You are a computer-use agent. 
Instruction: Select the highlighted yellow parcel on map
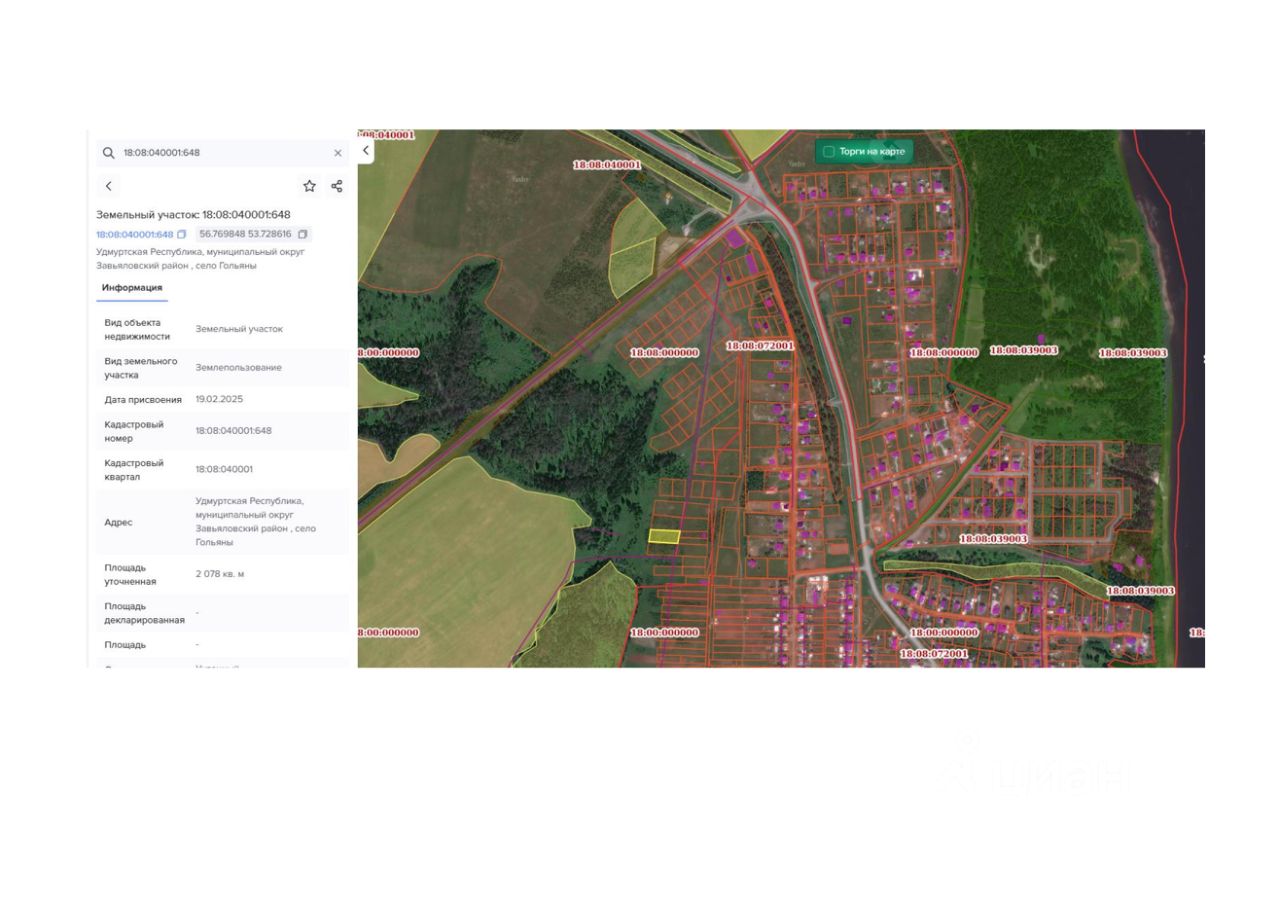coord(664,537)
